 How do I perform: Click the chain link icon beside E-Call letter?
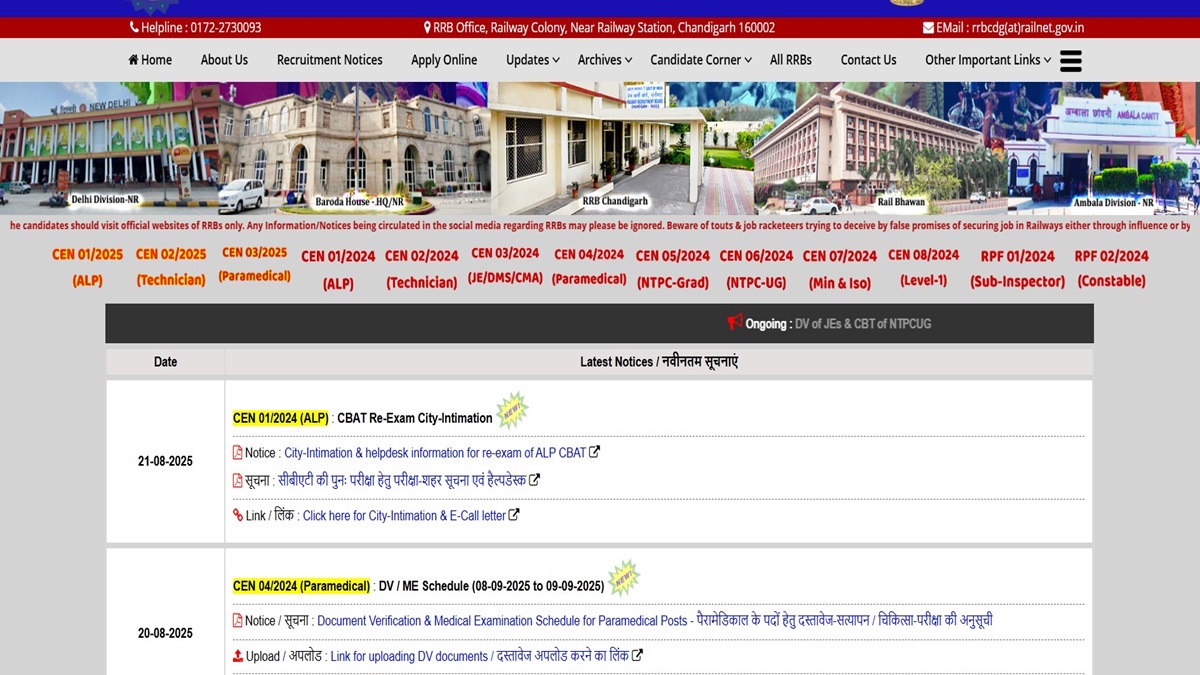238,516
